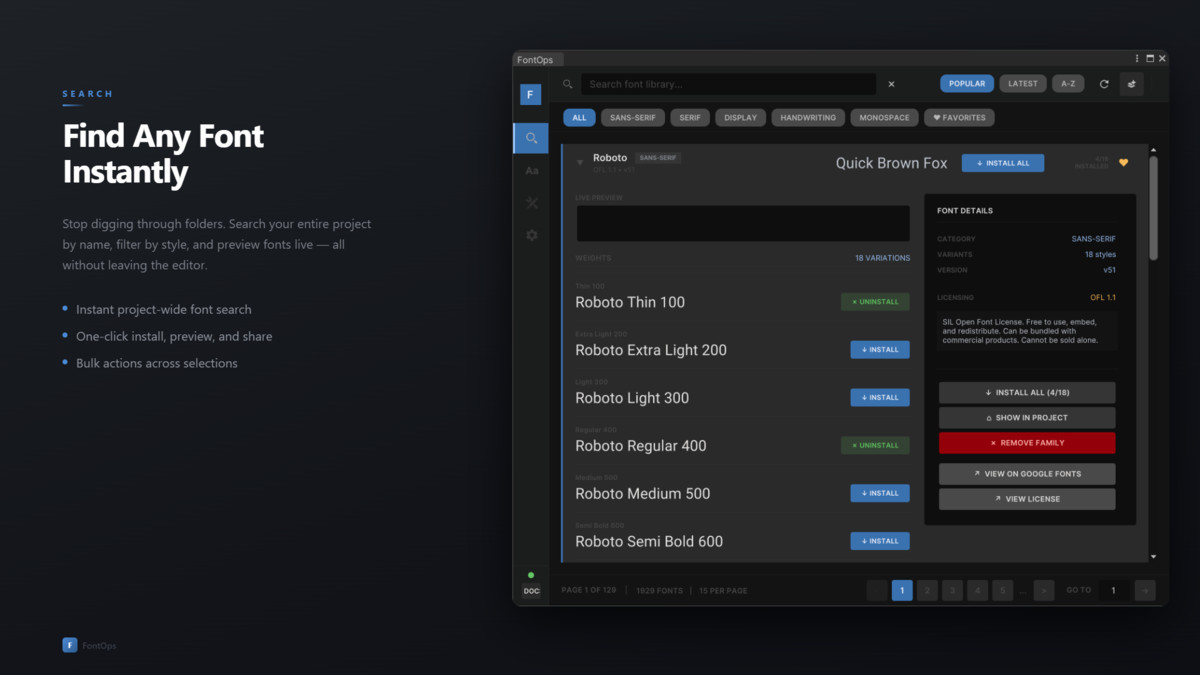Viewport: 1200px width, 675px height.
Task: Toggle the Roboto favorite heart
Action: click(1123, 163)
